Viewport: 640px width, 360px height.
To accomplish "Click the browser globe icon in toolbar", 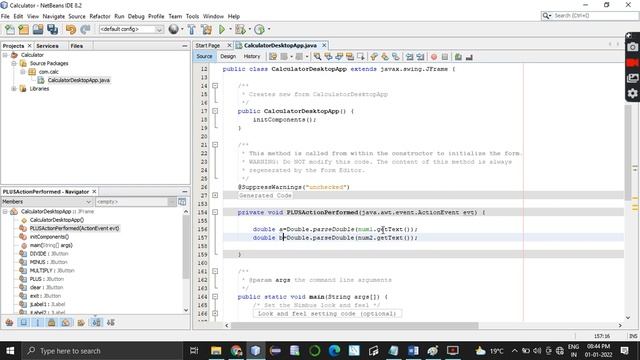I will point(173,29).
